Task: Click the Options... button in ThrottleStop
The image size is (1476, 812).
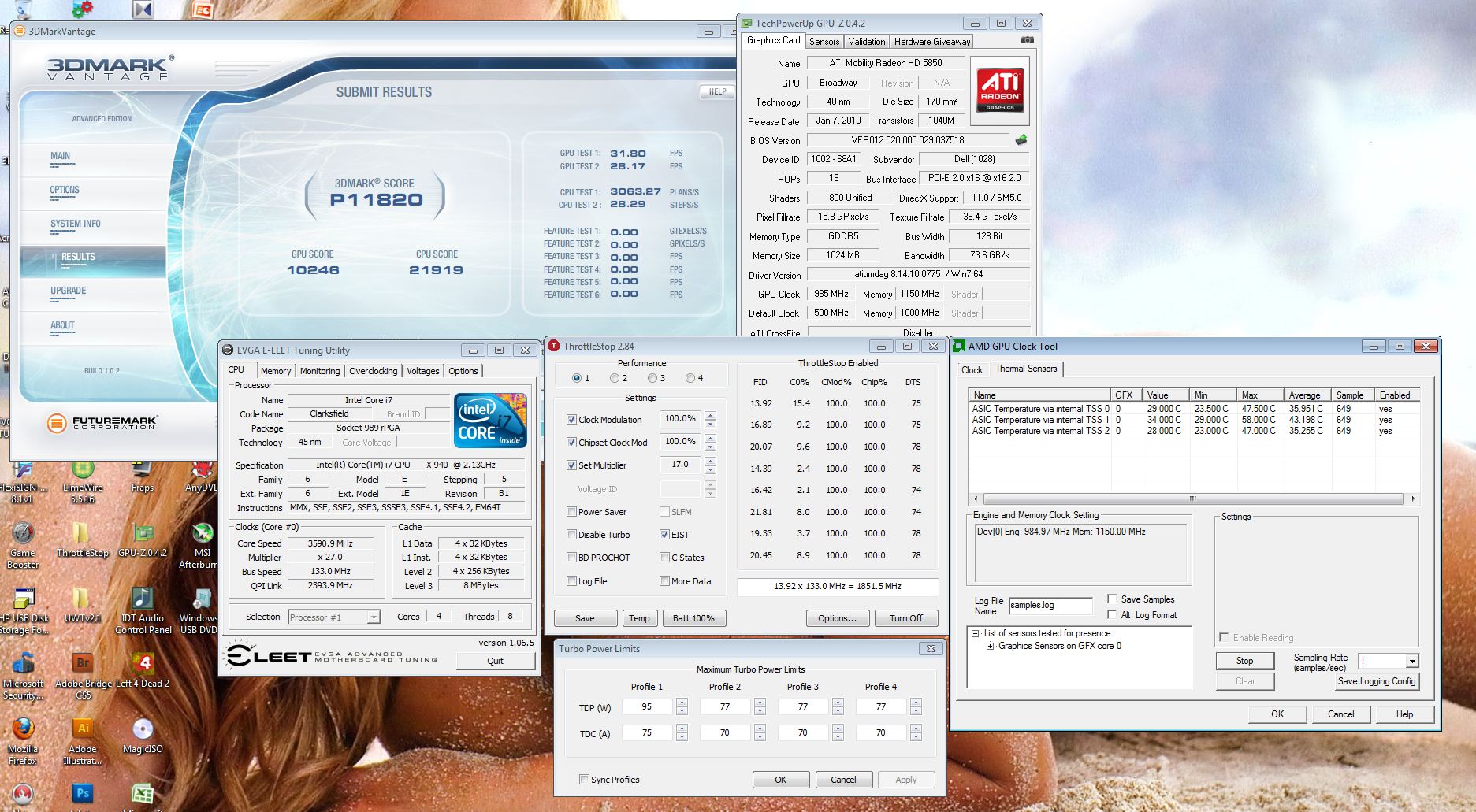Action: click(x=837, y=618)
